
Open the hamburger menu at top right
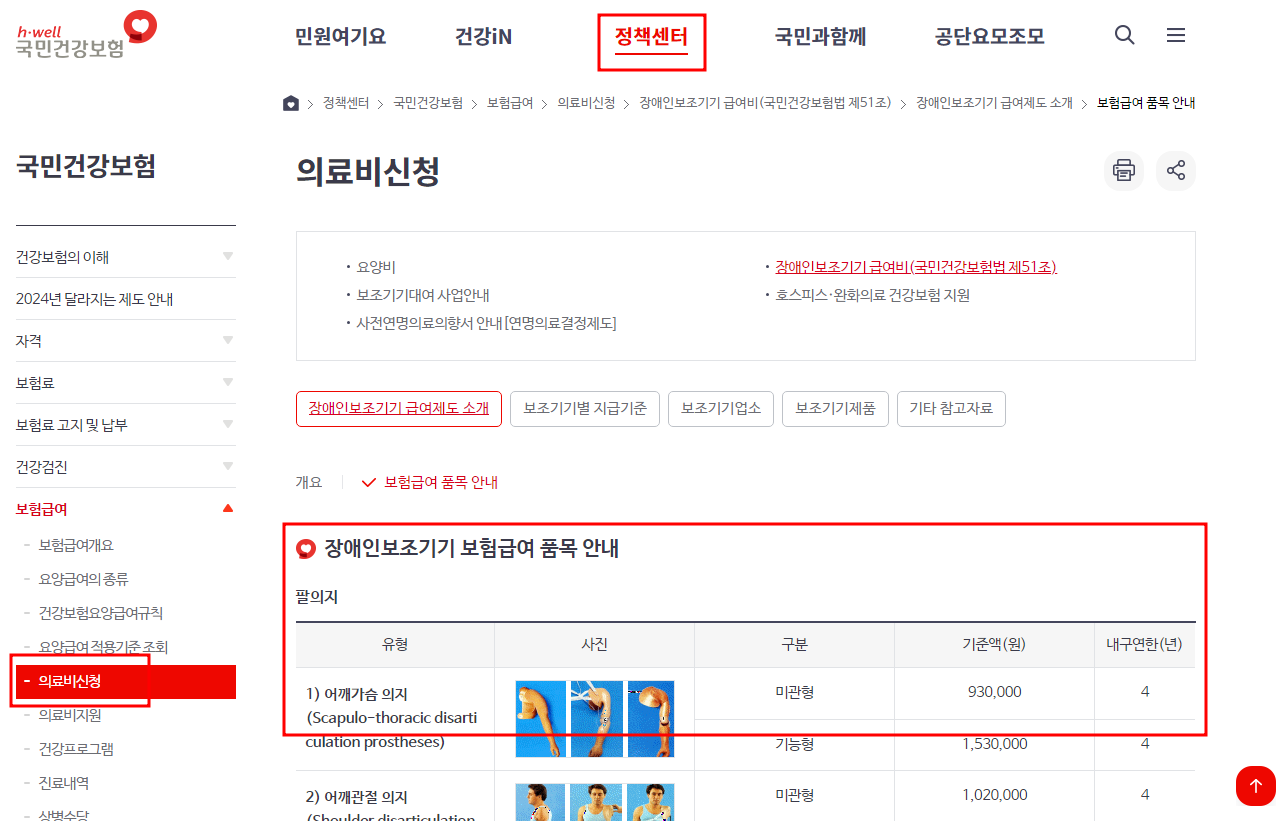1176,35
